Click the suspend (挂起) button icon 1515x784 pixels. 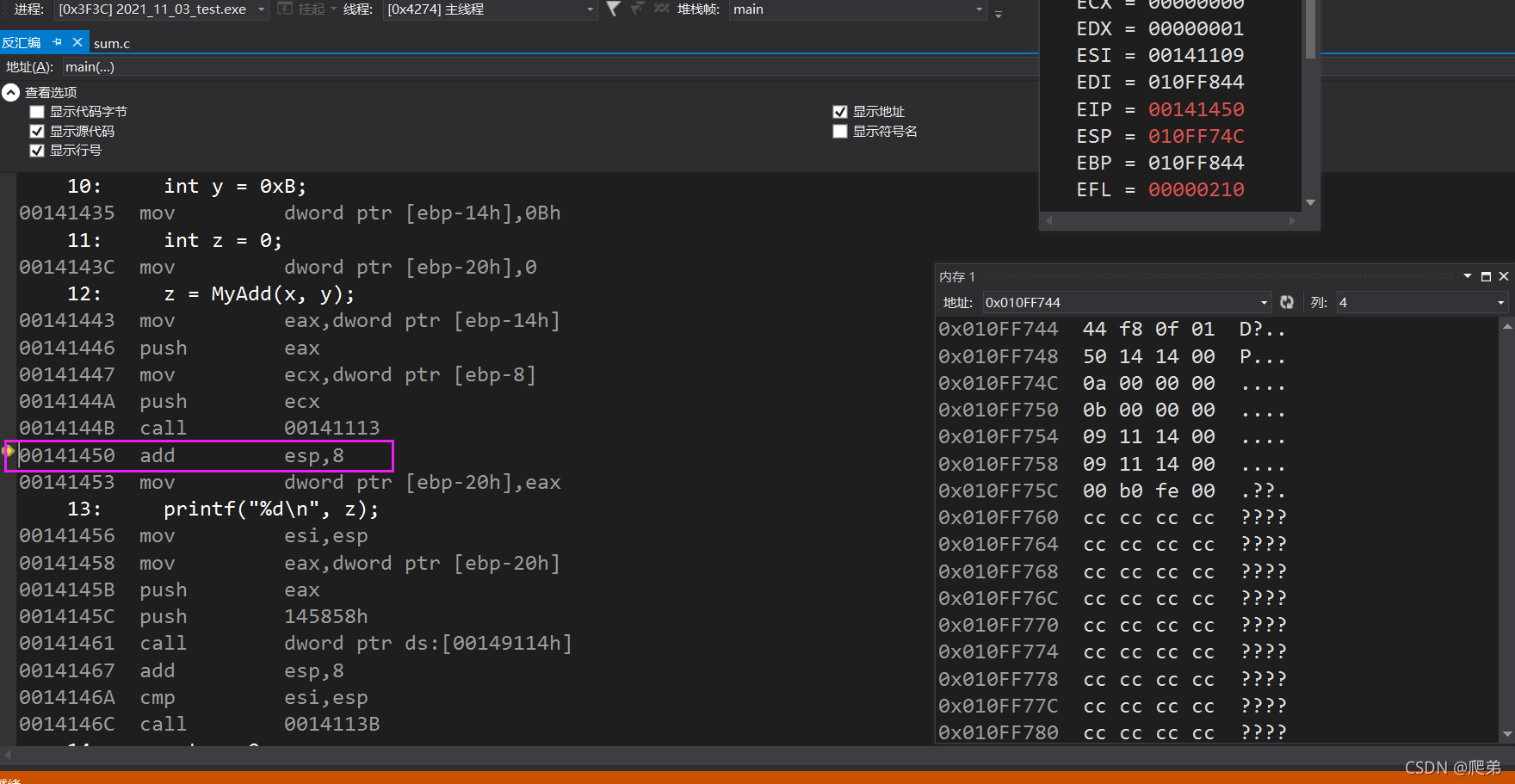tap(285, 9)
